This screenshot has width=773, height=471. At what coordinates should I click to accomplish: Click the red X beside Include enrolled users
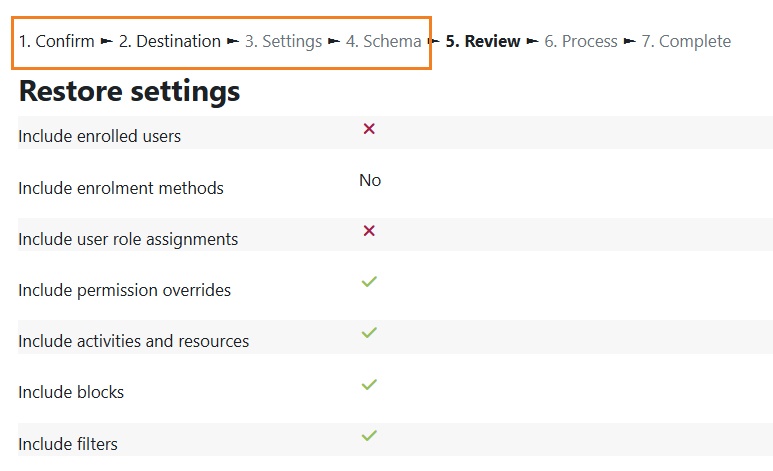(369, 129)
